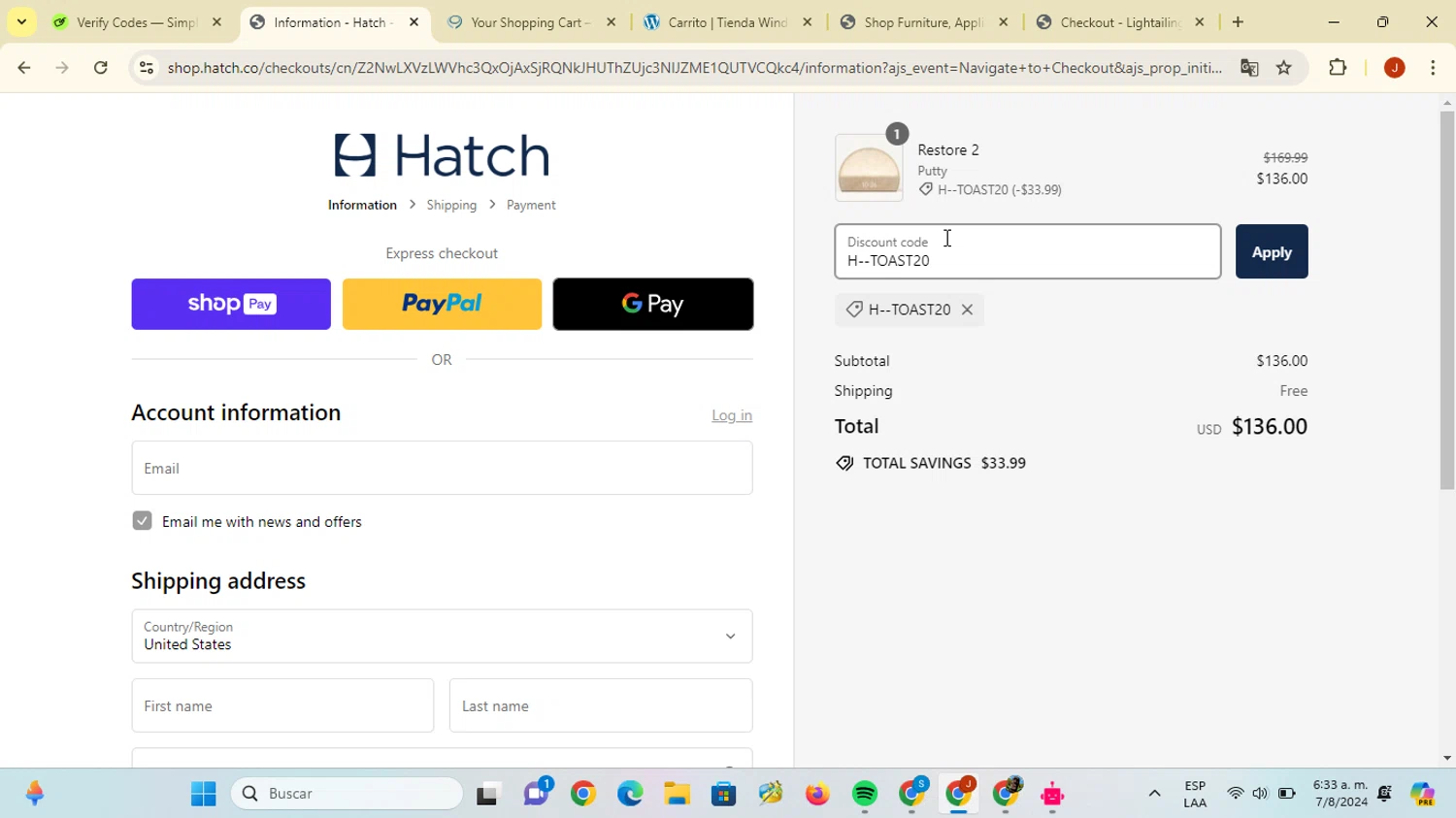Go back to the previous page
This screenshot has width=1456, height=818.
(24, 67)
